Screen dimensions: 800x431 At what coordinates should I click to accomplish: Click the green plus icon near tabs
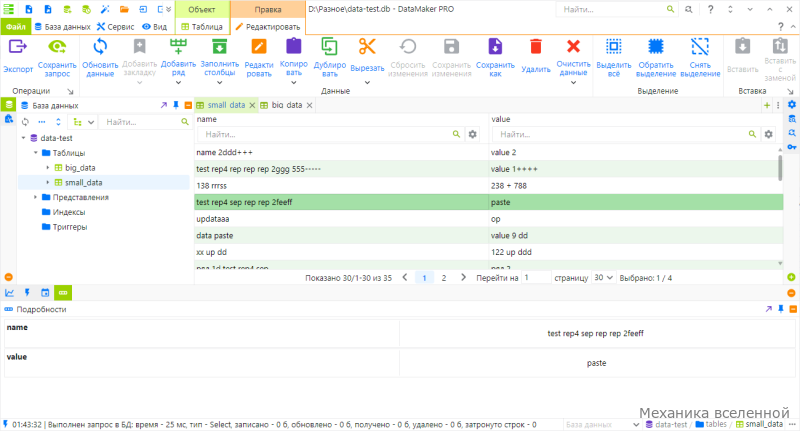click(767, 105)
